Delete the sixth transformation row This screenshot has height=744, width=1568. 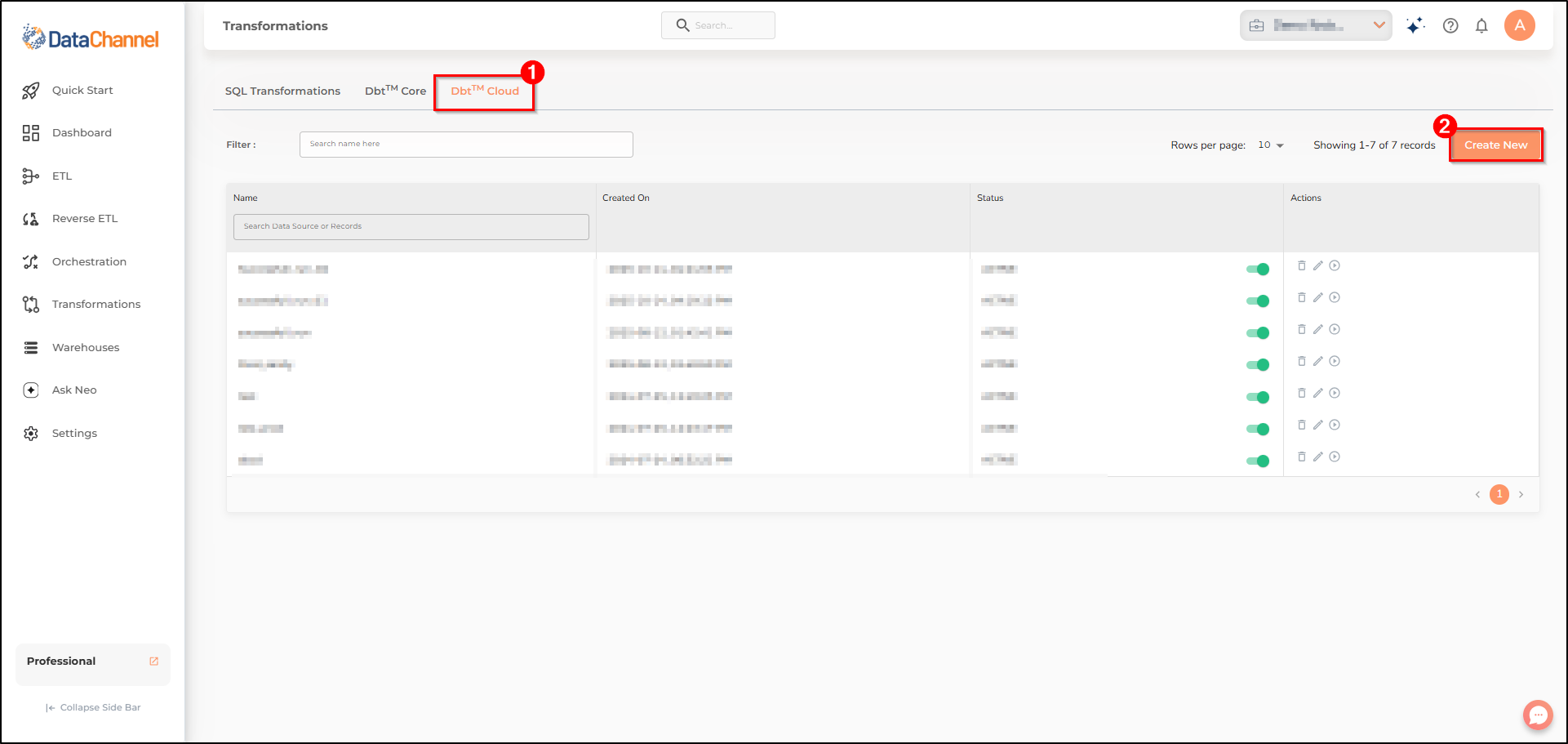pos(1302,425)
